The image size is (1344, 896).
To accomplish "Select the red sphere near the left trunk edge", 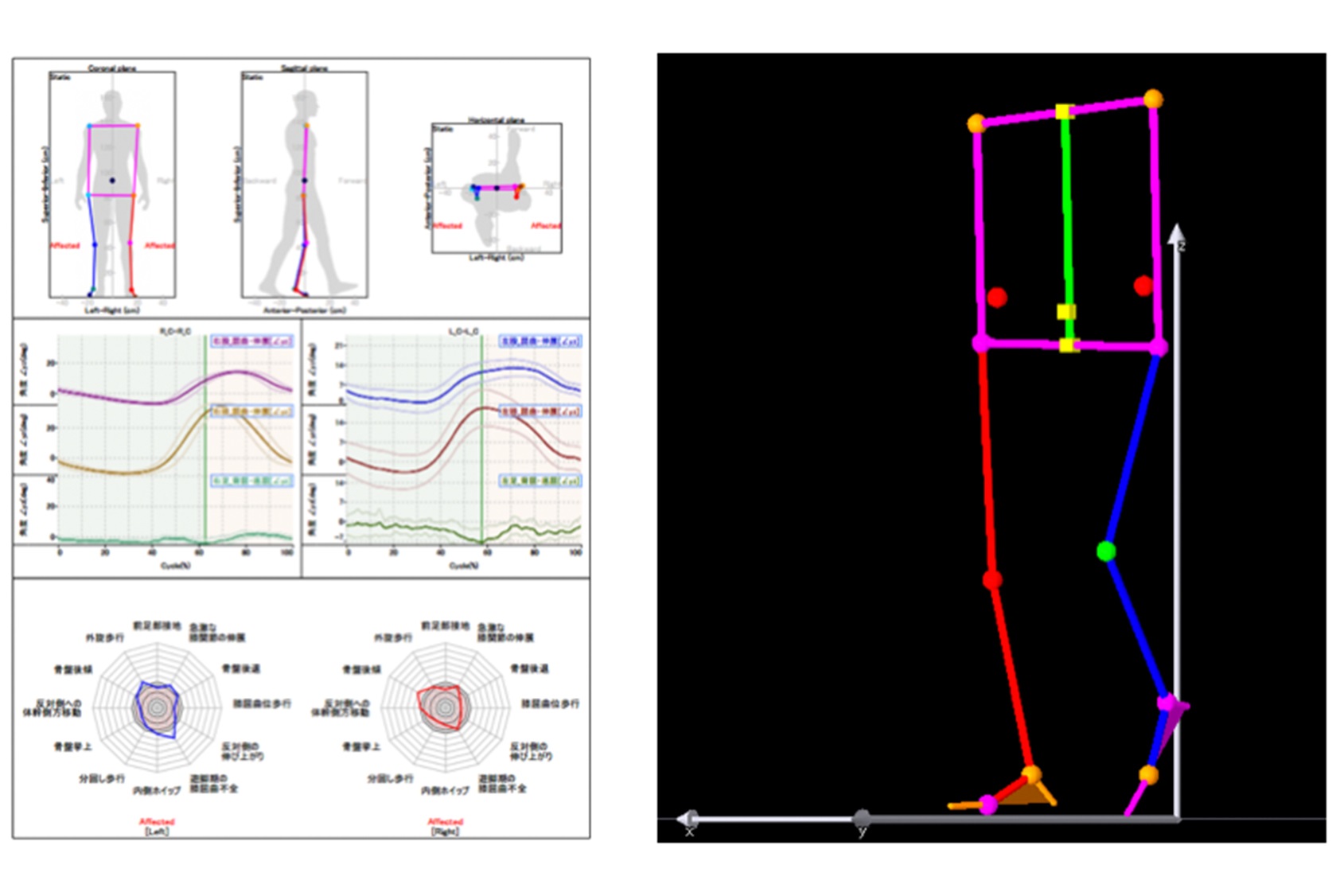I will coord(997,298).
